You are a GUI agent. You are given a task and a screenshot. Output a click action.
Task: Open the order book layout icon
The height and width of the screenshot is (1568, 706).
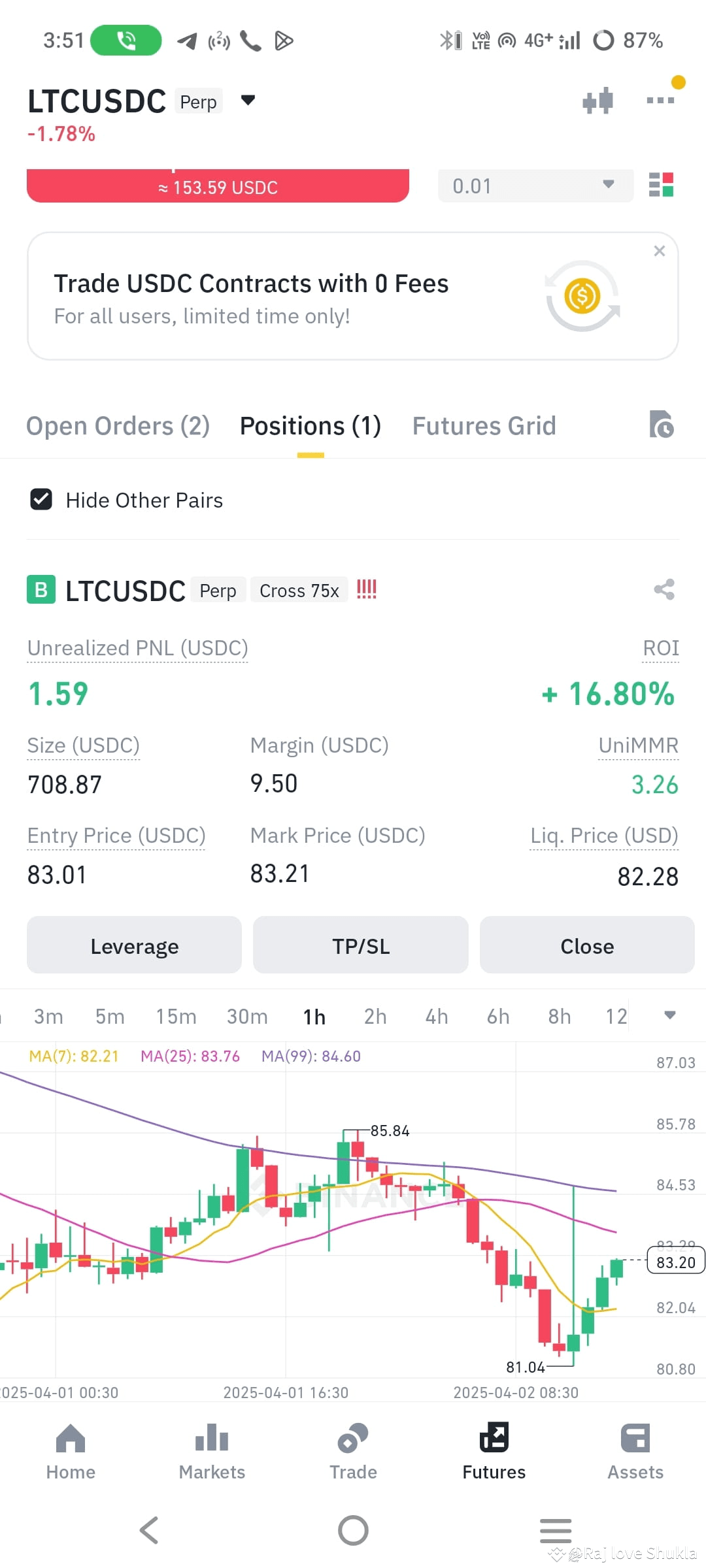coord(660,186)
